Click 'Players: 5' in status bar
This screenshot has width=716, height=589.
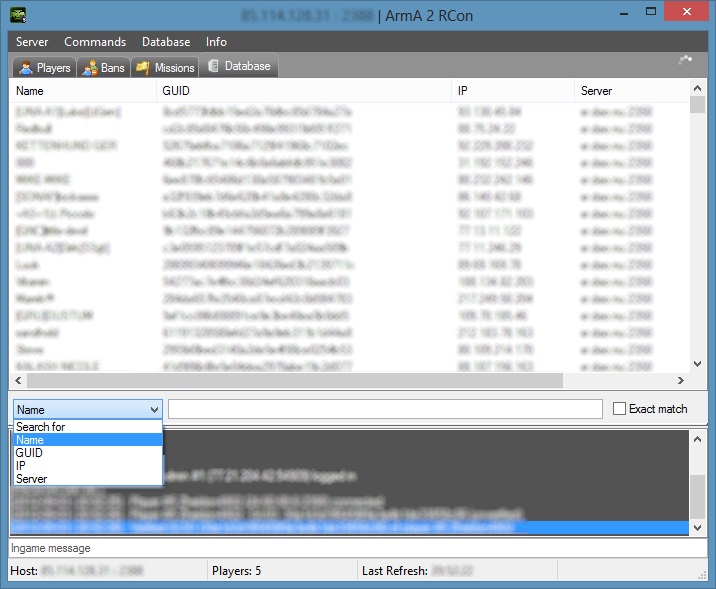coord(237,571)
